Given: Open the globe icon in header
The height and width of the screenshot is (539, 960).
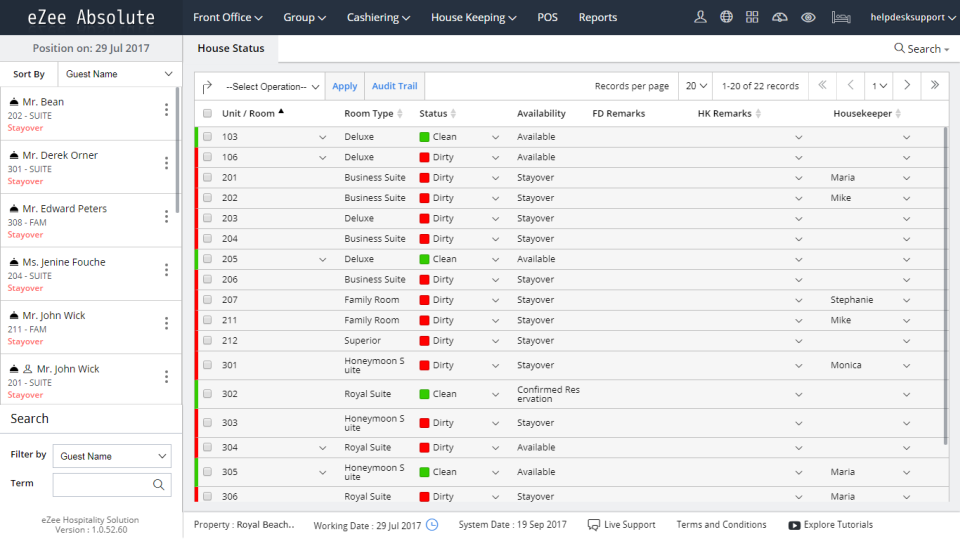Looking at the screenshot, I should coord(726,17).
